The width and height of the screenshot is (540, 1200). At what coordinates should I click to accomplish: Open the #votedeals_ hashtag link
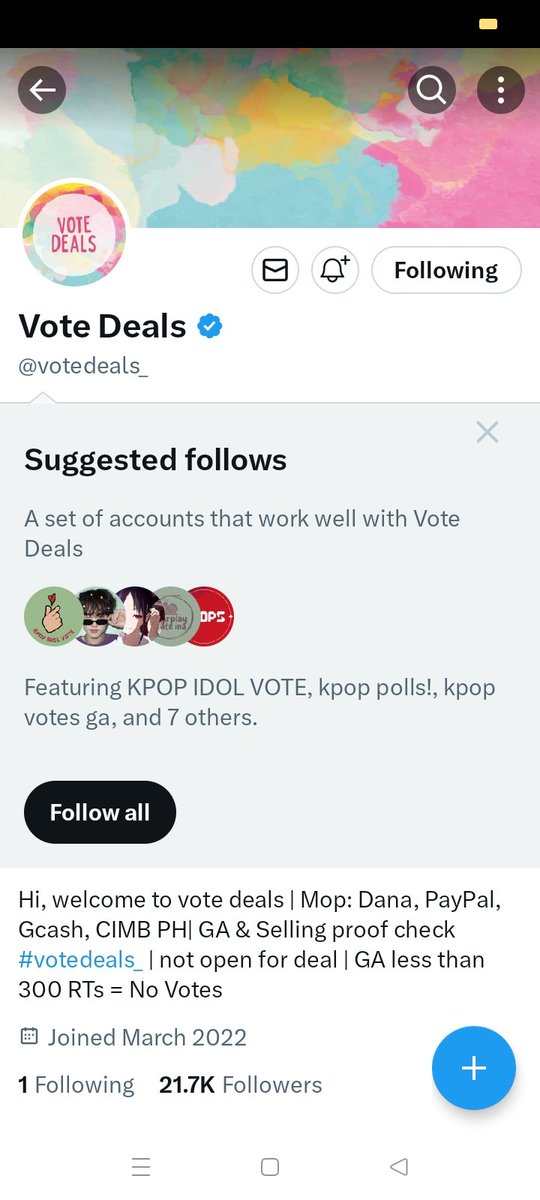click(x=80, y=960)
